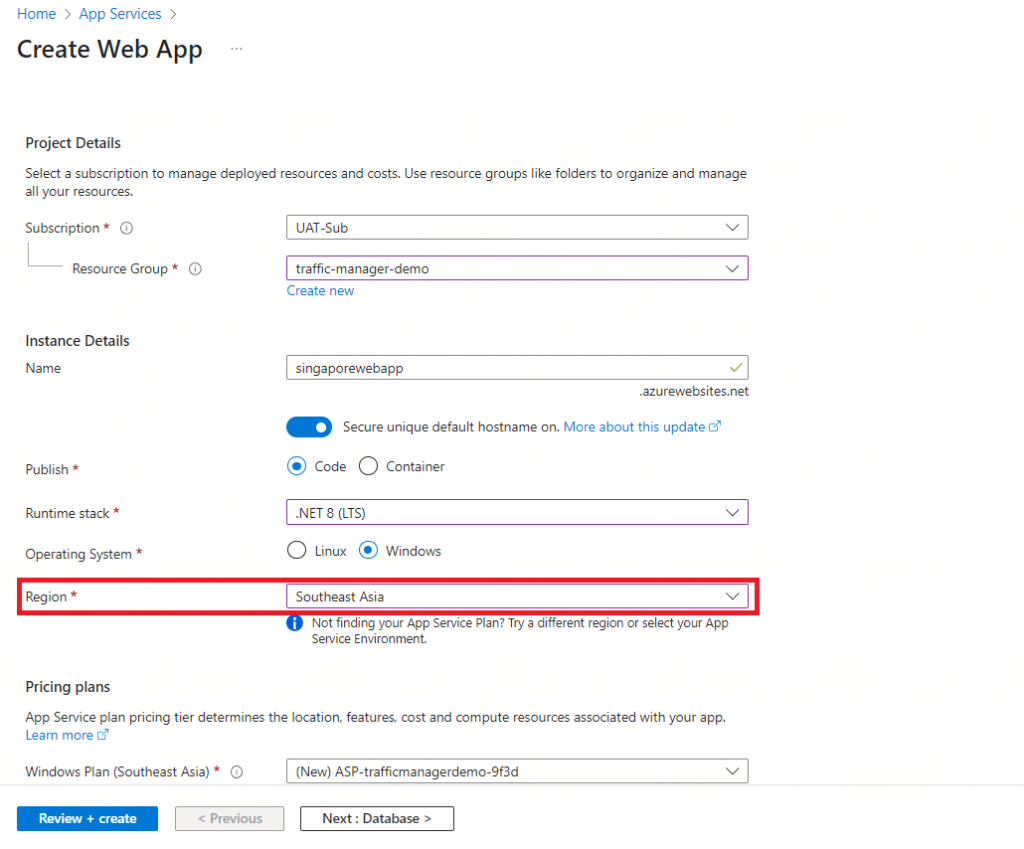Expand the Region dropdown
Screen dimensions: 1024x849
(x=517, y=597)
